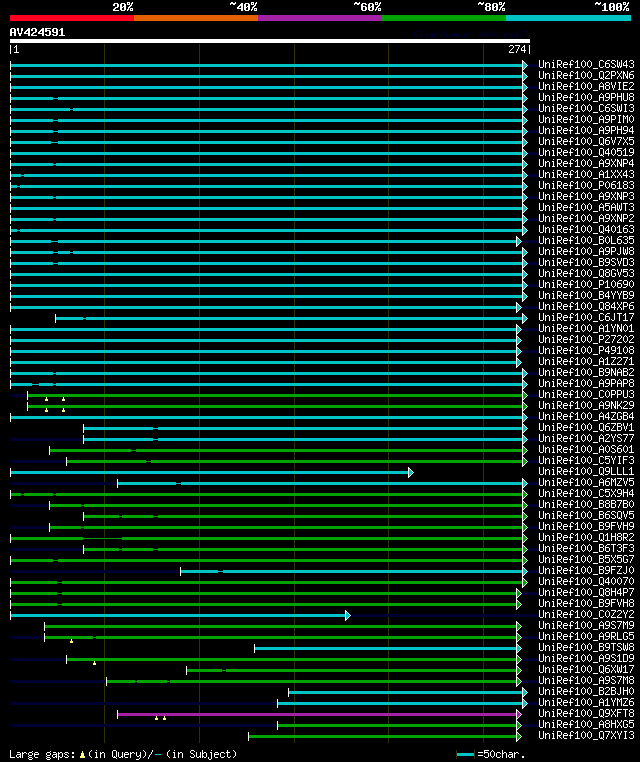Click the green alignment bar for A9NK29
This screenshot has width=640, height=762.
click(x=277, y=406)
